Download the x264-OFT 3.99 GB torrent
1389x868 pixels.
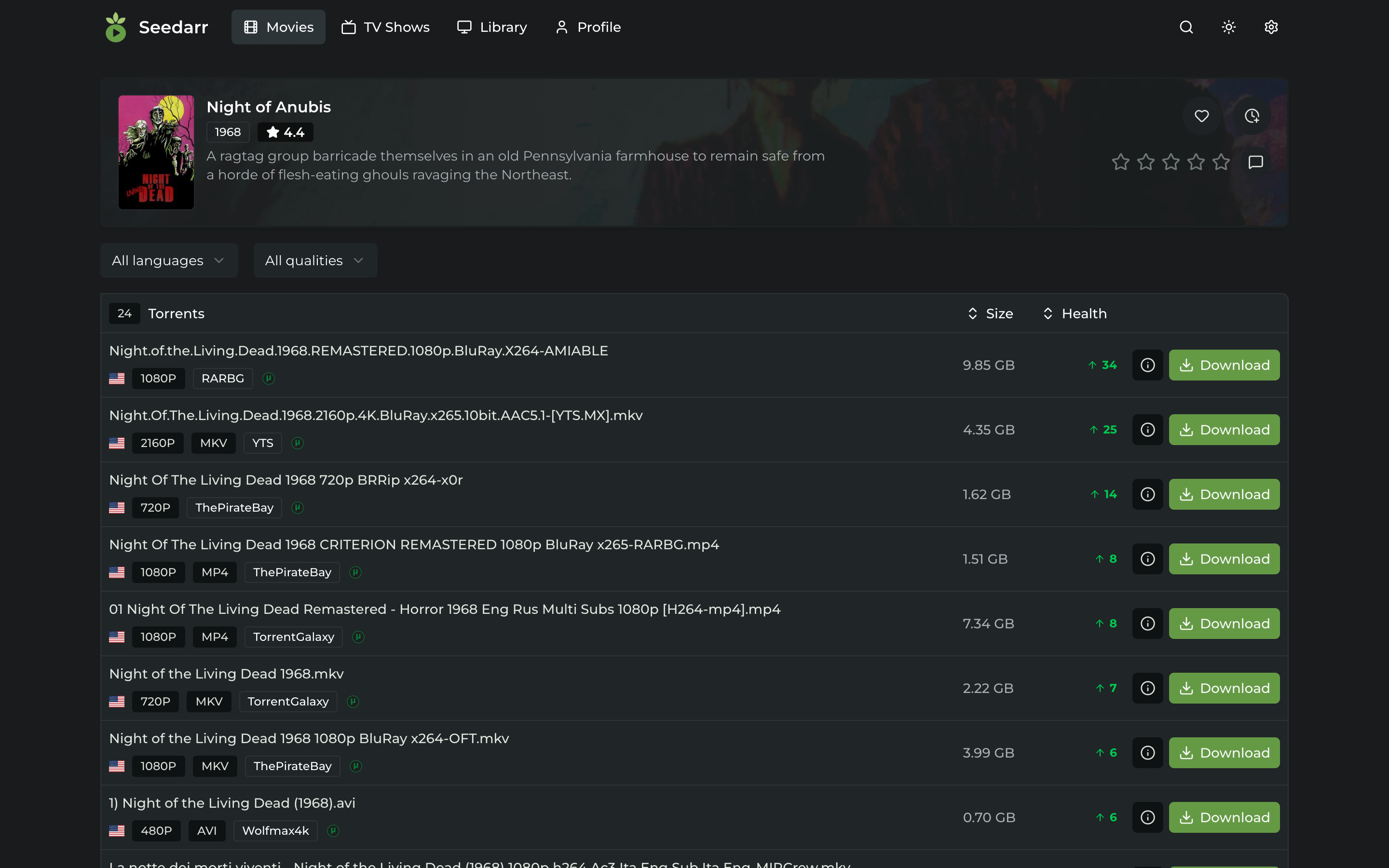click(x=1224, y=753)
